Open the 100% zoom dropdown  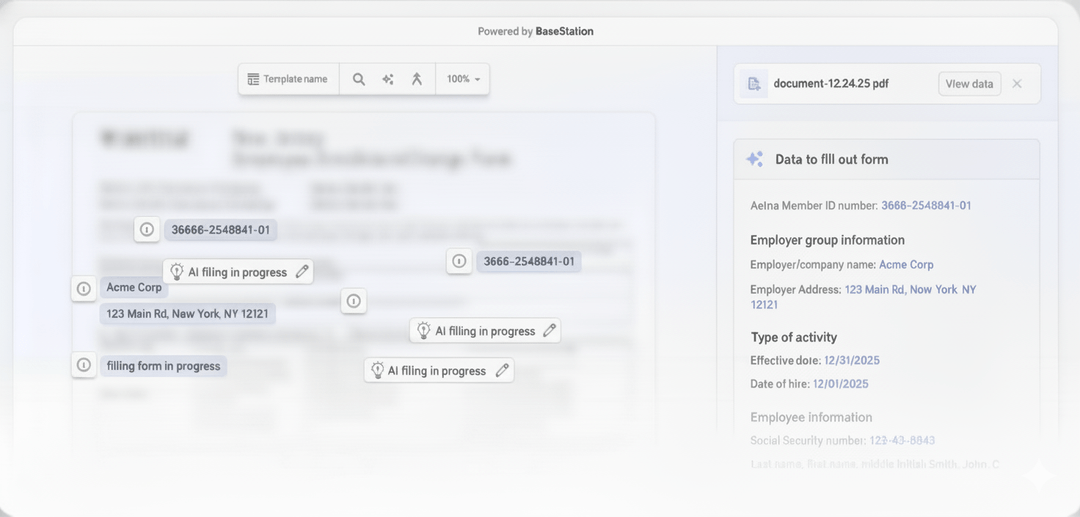(463, 79)
